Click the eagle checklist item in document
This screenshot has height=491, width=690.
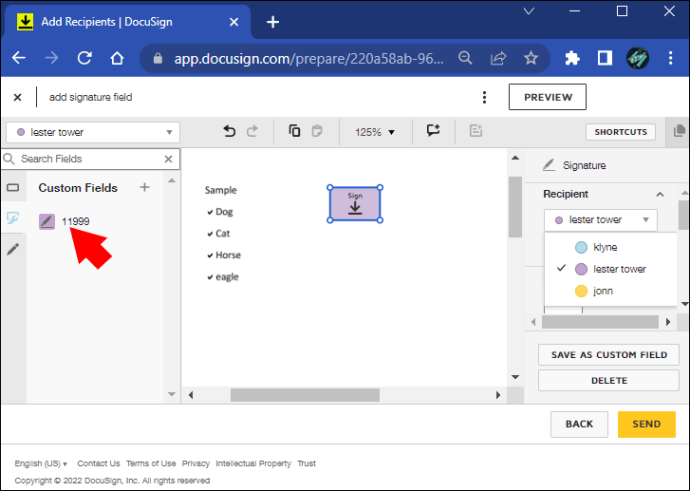[x=223, y=277]
